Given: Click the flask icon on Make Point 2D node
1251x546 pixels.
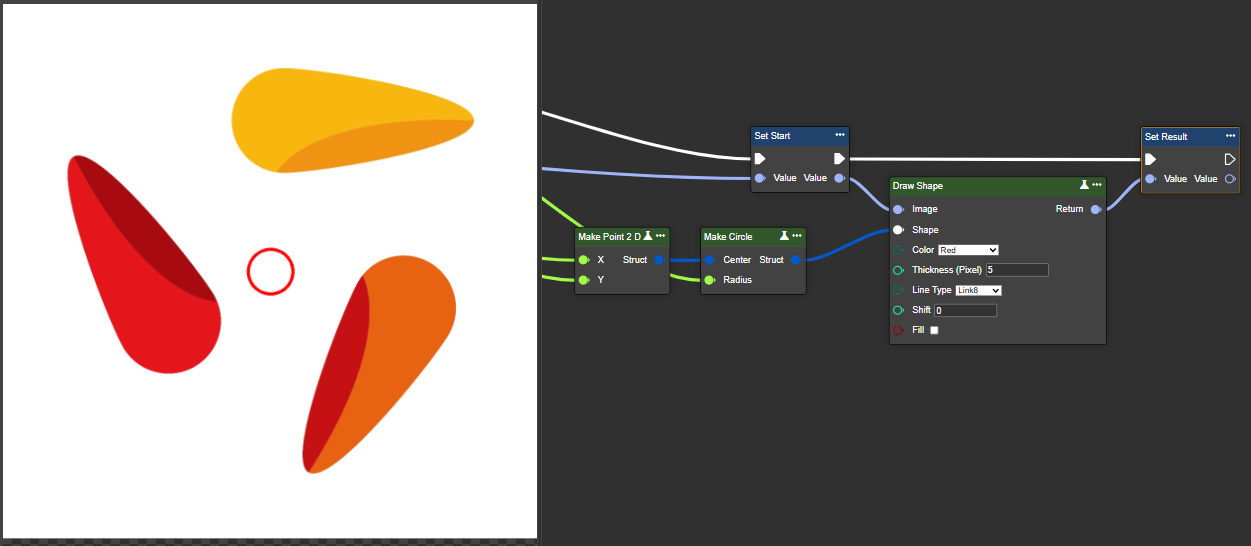Looking at the screenshot, I should pyautogui.click(x=648, y=236).
